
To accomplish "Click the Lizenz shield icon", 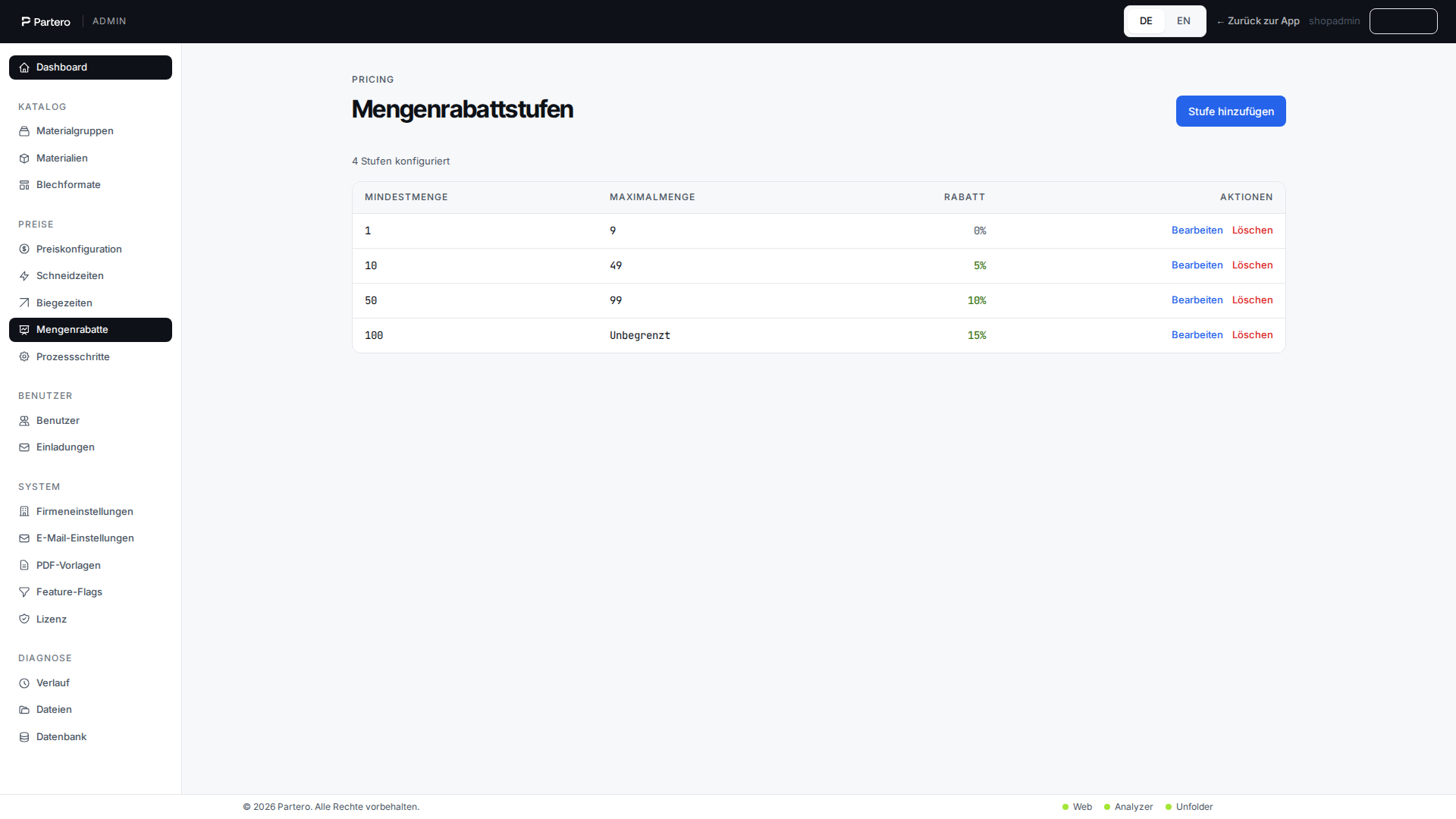I will click(24, 620).
